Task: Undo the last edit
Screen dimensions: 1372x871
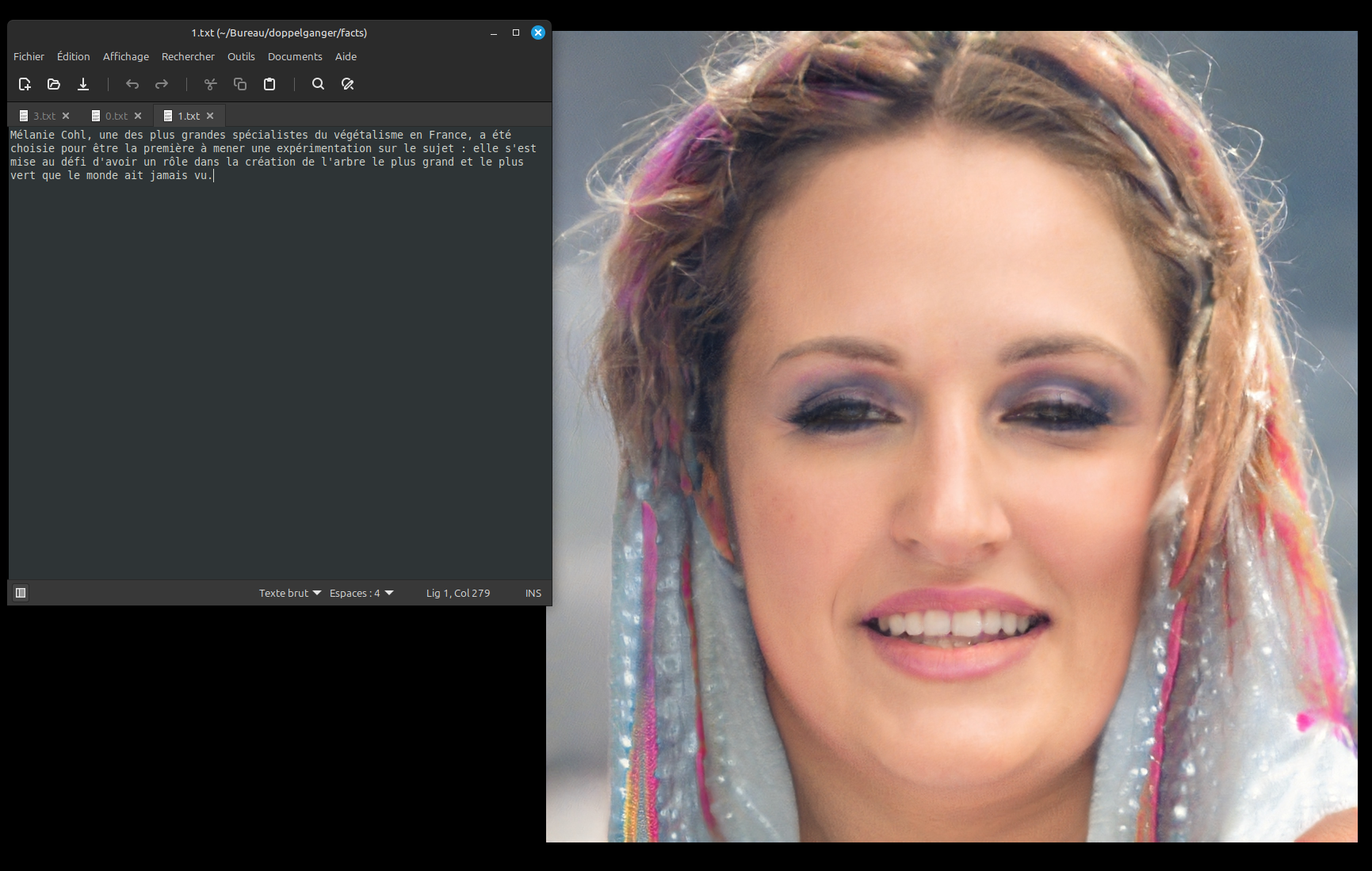Action: [x=132, y=84]
